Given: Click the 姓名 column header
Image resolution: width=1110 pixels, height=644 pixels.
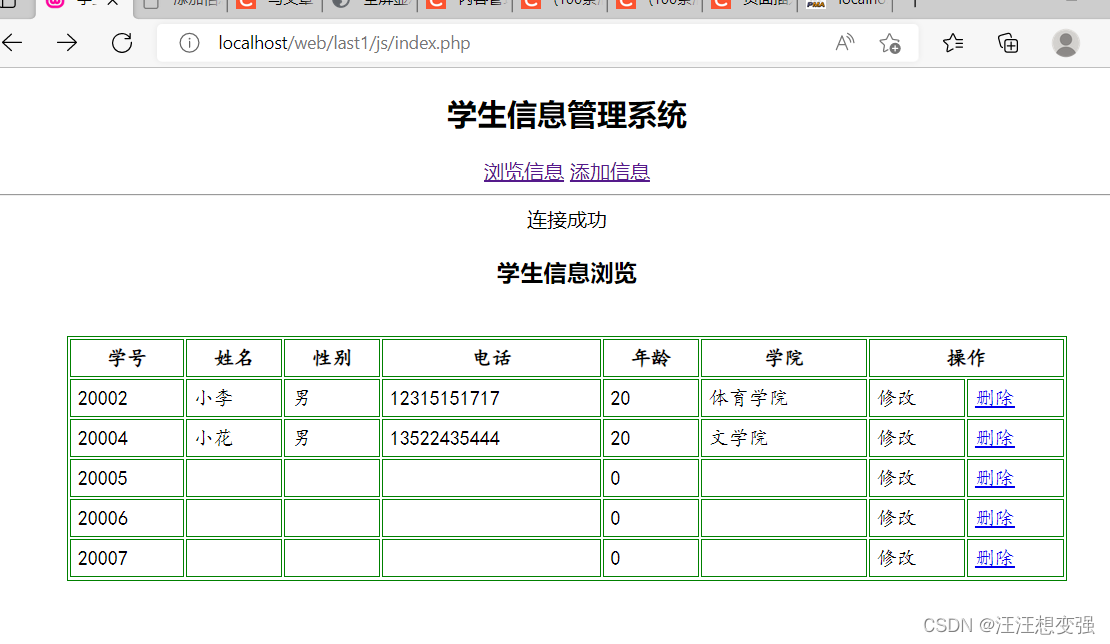Looking at the screenshot, I should (234, 358).
